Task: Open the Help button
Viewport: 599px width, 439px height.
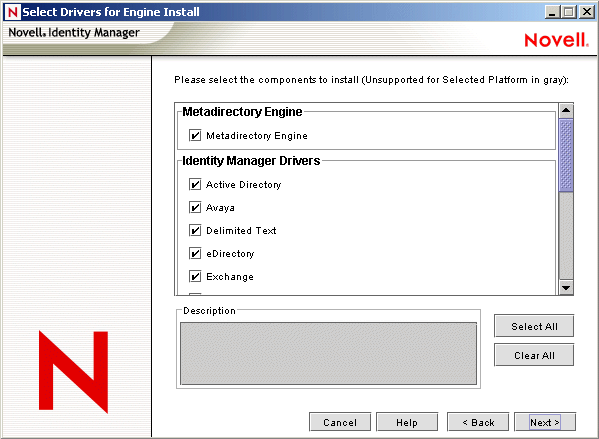Action: (407, 422)
